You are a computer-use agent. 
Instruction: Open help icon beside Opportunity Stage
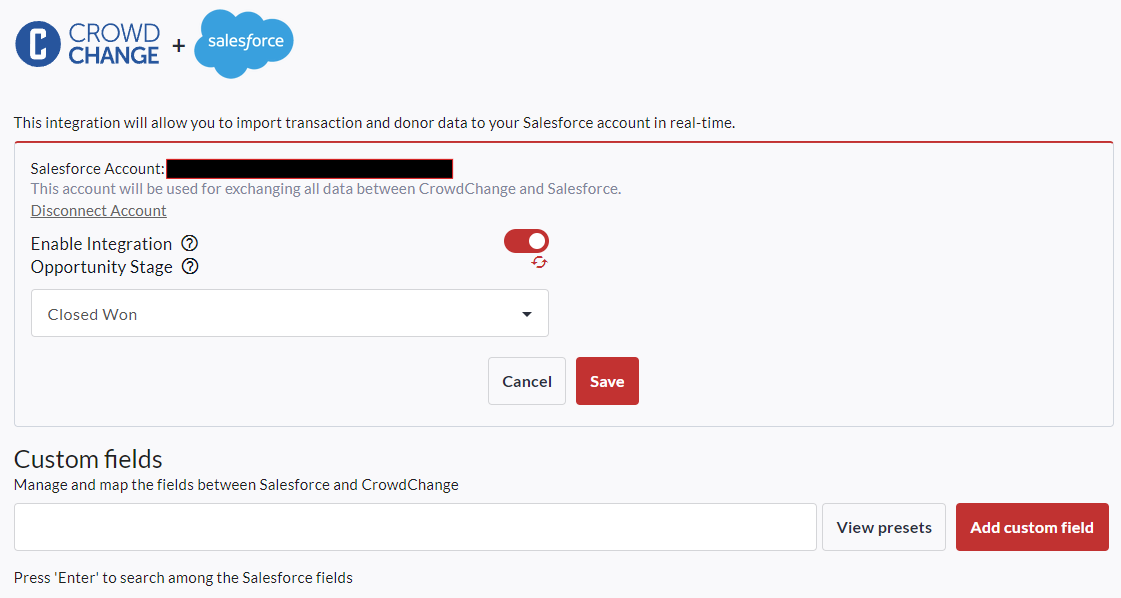pyautogui.click(x=190, y=267)
